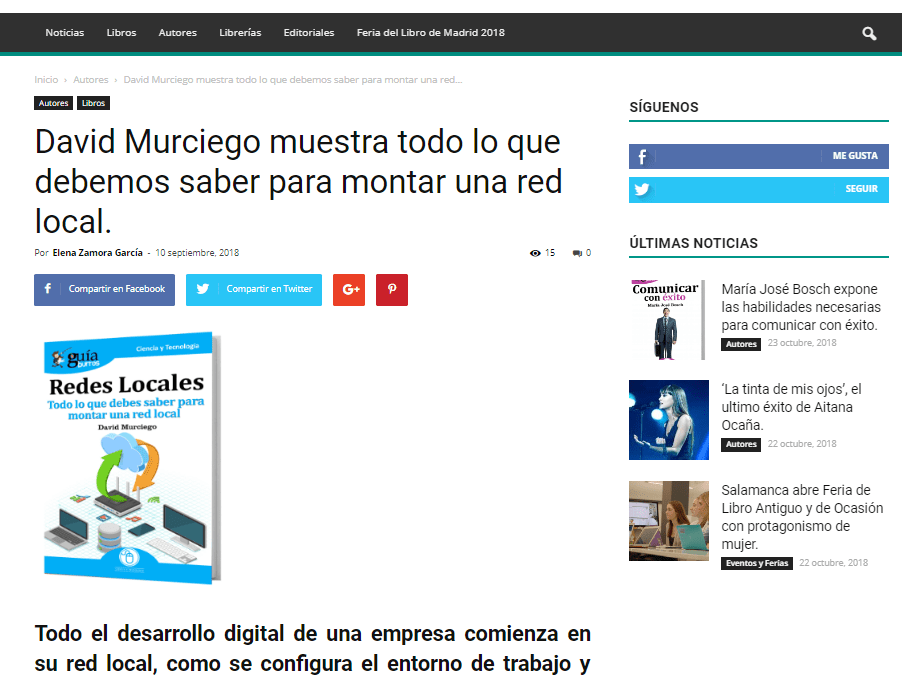Go to the Librerías menu
The width and height of the screenshot is (902, 675).
[x=240, y=32]
